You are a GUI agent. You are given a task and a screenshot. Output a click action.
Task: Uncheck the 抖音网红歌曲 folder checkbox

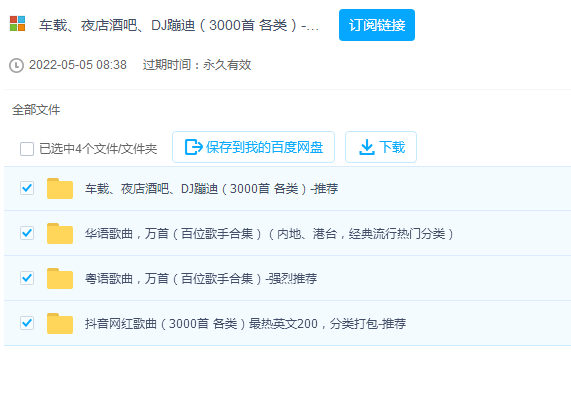tap(27, 323)
